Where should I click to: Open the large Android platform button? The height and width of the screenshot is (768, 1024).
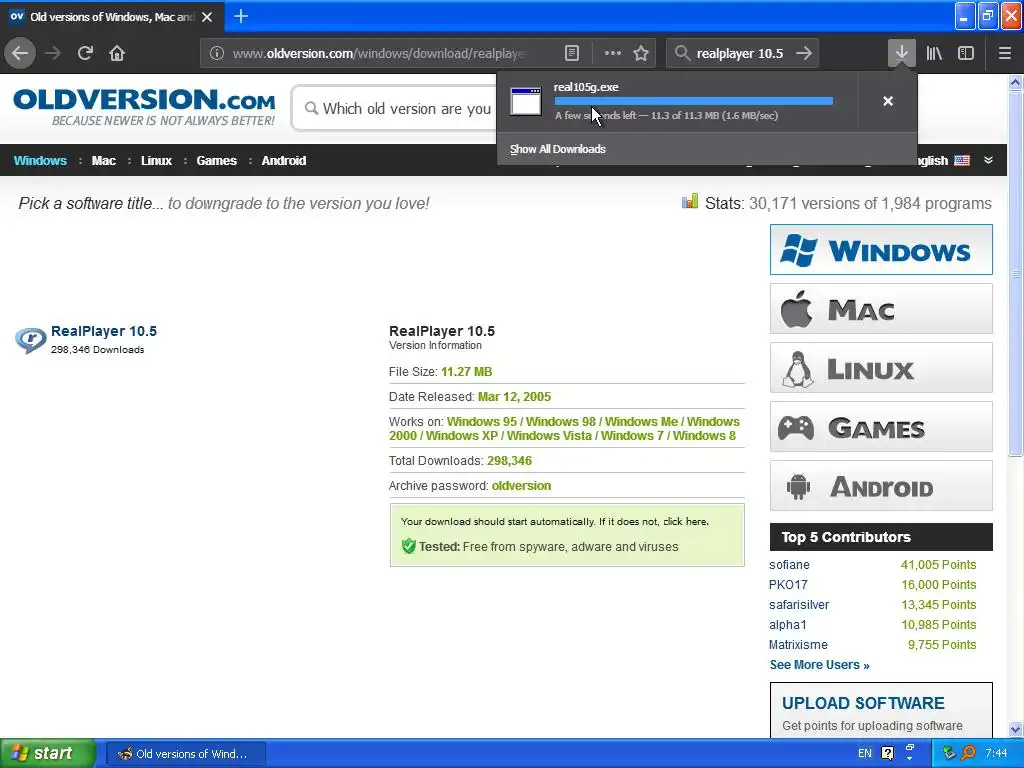(881, 486)
